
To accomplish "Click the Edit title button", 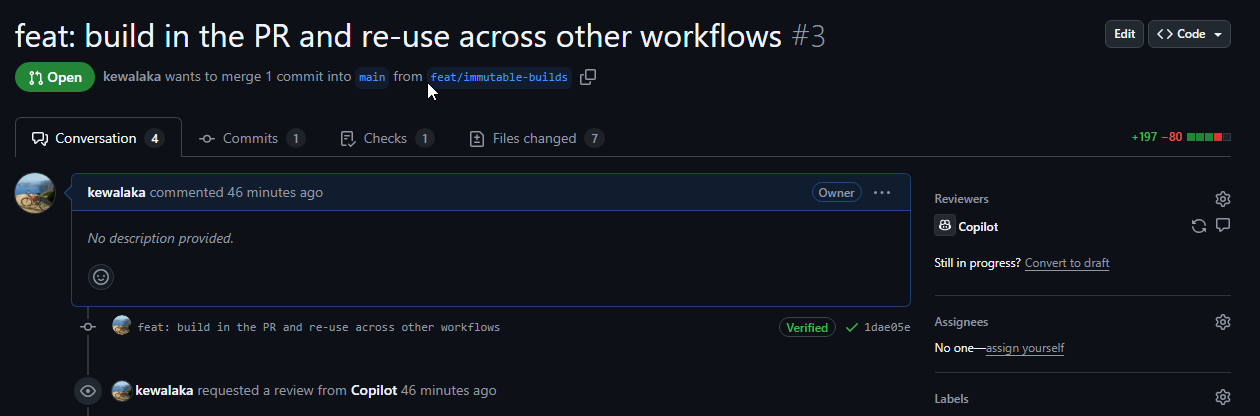I will pyautogui.click(x=1124, y=34).
